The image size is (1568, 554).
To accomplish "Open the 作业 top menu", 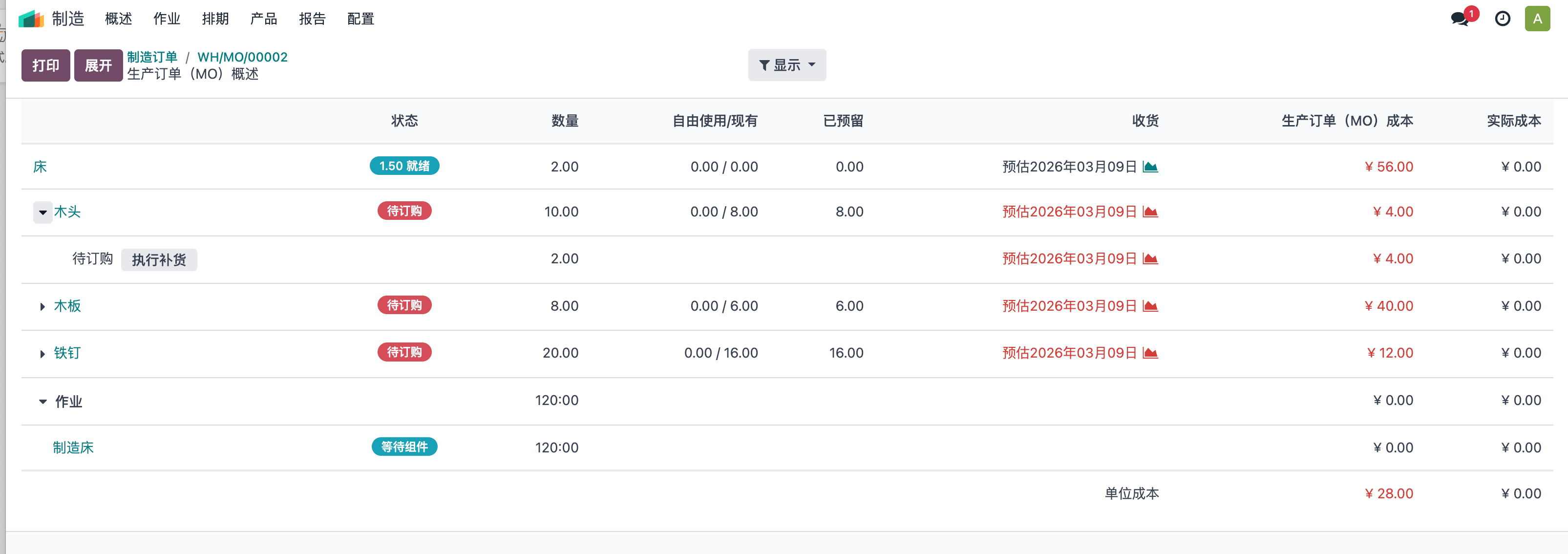I will [167, 19].
